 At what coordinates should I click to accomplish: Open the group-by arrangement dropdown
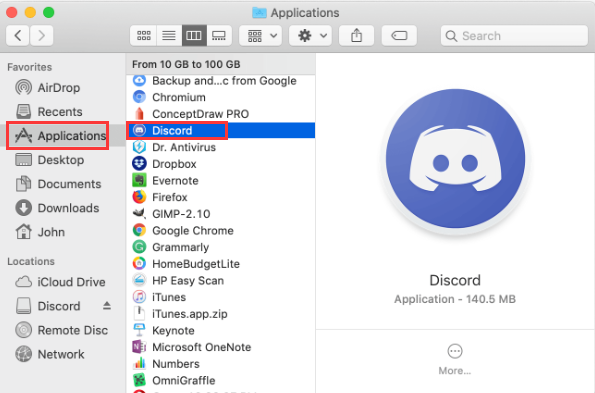coord(261,36)
